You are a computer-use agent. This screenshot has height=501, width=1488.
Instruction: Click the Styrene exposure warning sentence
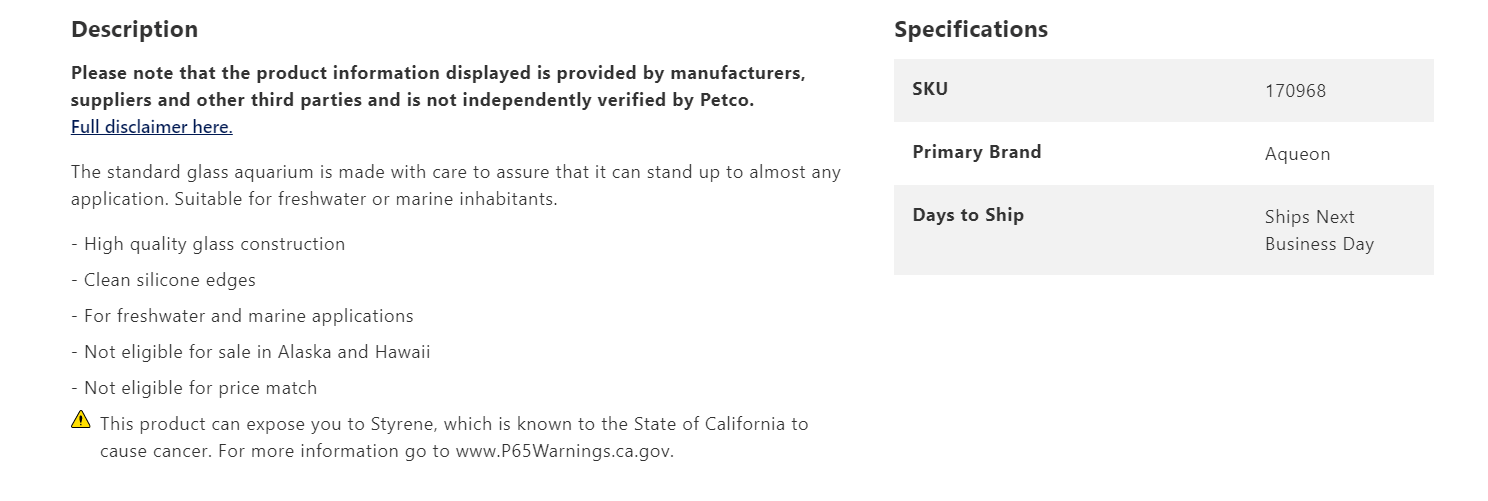453,424
